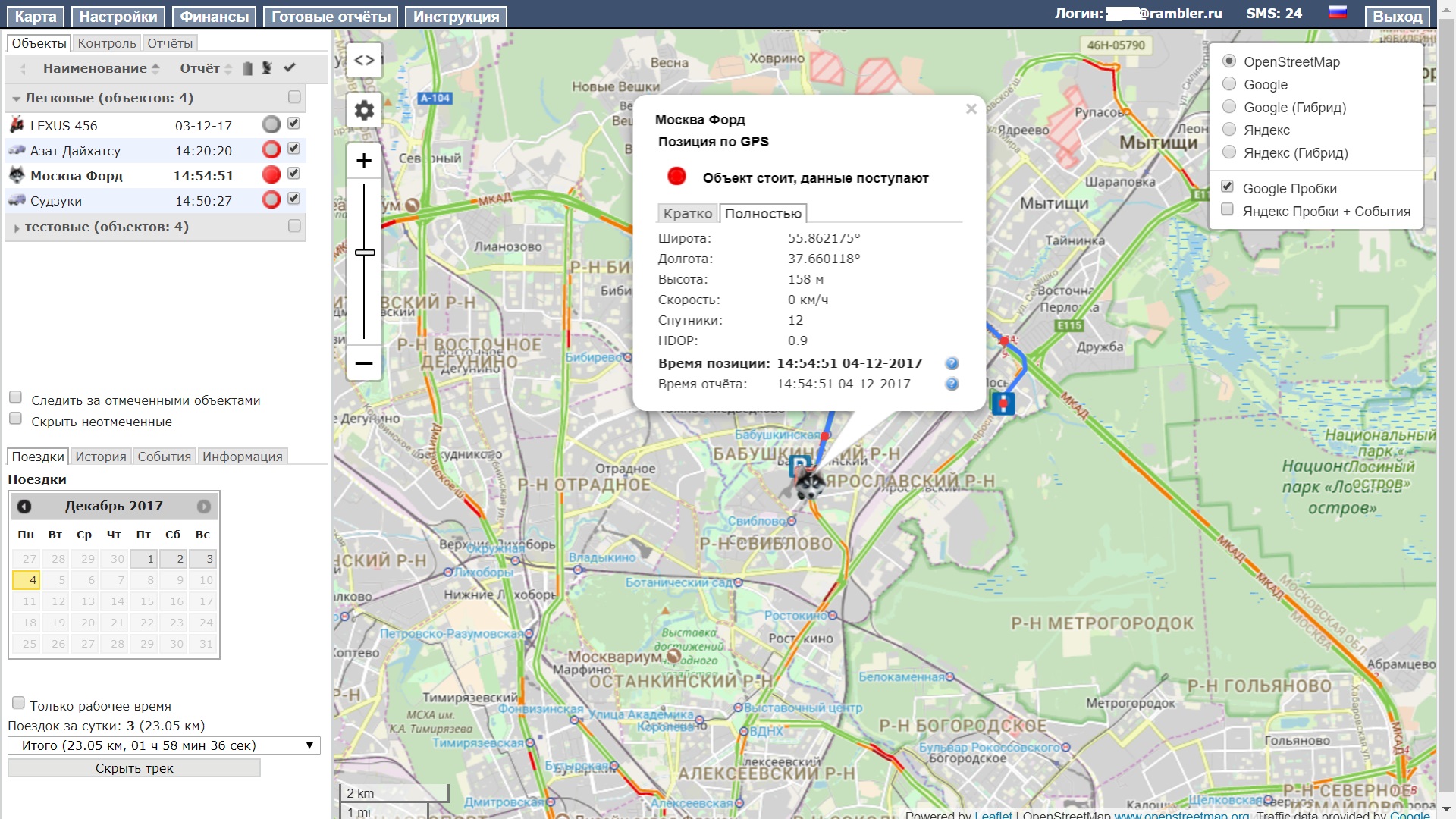Click Судзуки red ring status icon
This screenshot has height=819, width=1456.
(x=271, y=199)
